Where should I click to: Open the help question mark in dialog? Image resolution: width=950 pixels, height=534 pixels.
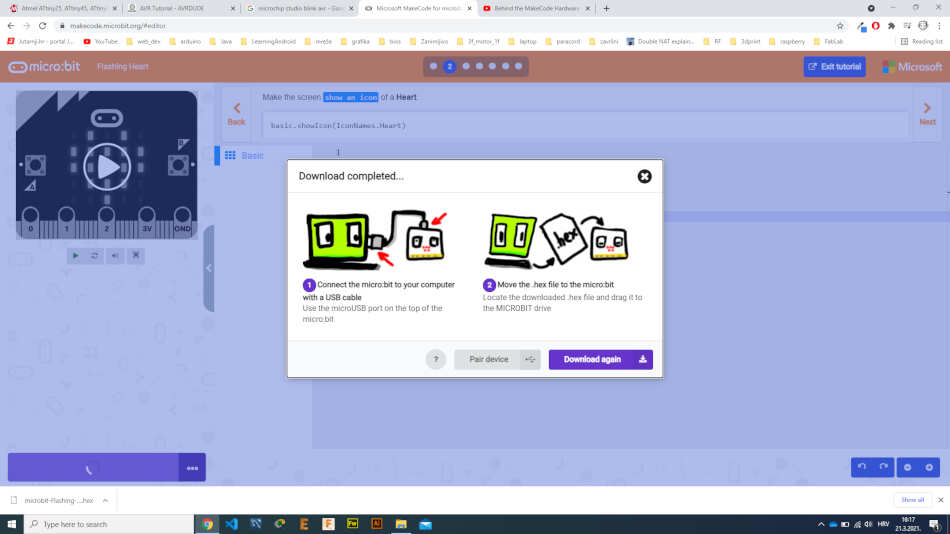tap(436, 359)
